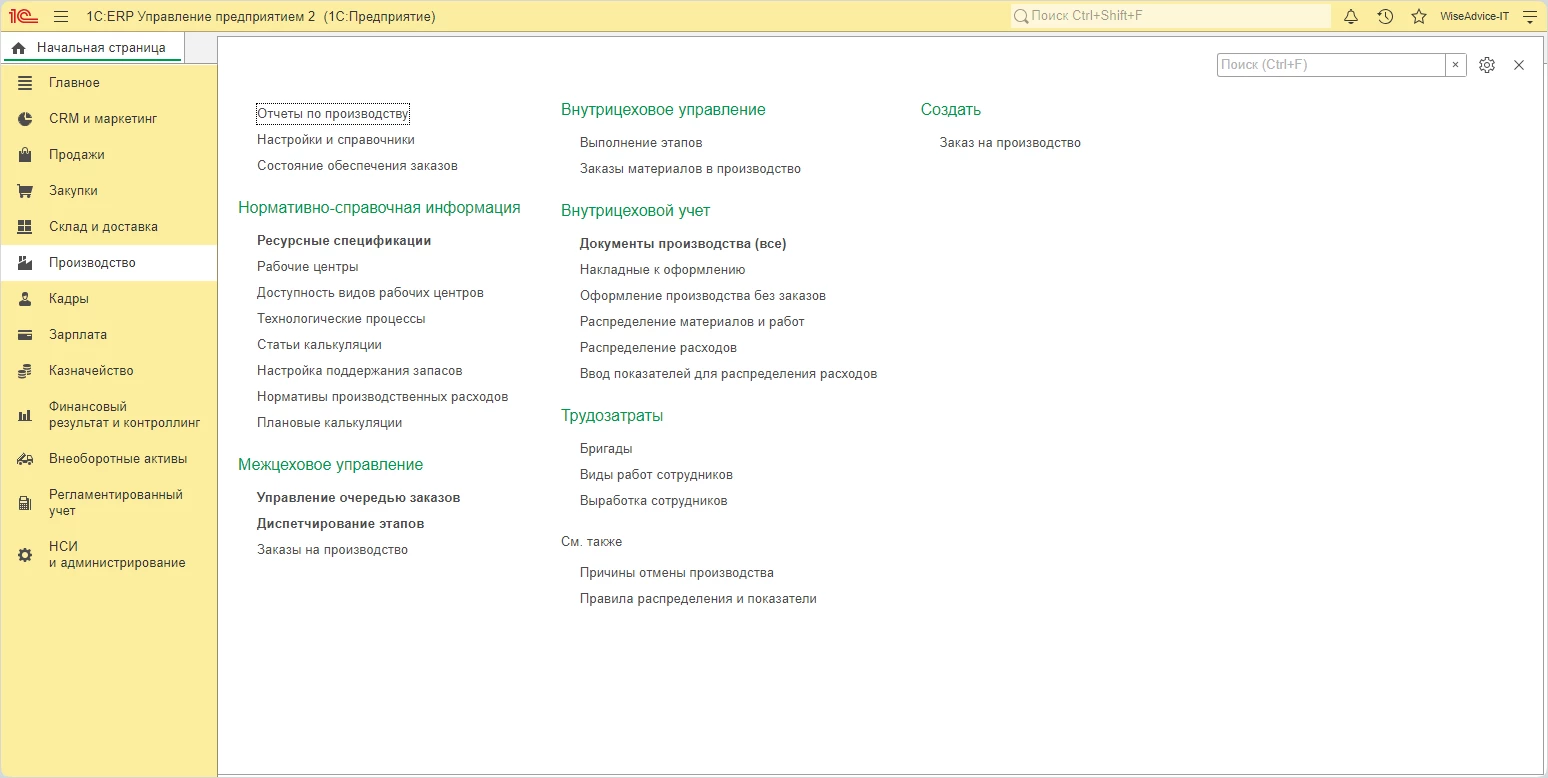Viewport: 1548px width, 778px height.
Task: Open Документы производства (все)
Action: pyautogui.click(x=683, y=244)
